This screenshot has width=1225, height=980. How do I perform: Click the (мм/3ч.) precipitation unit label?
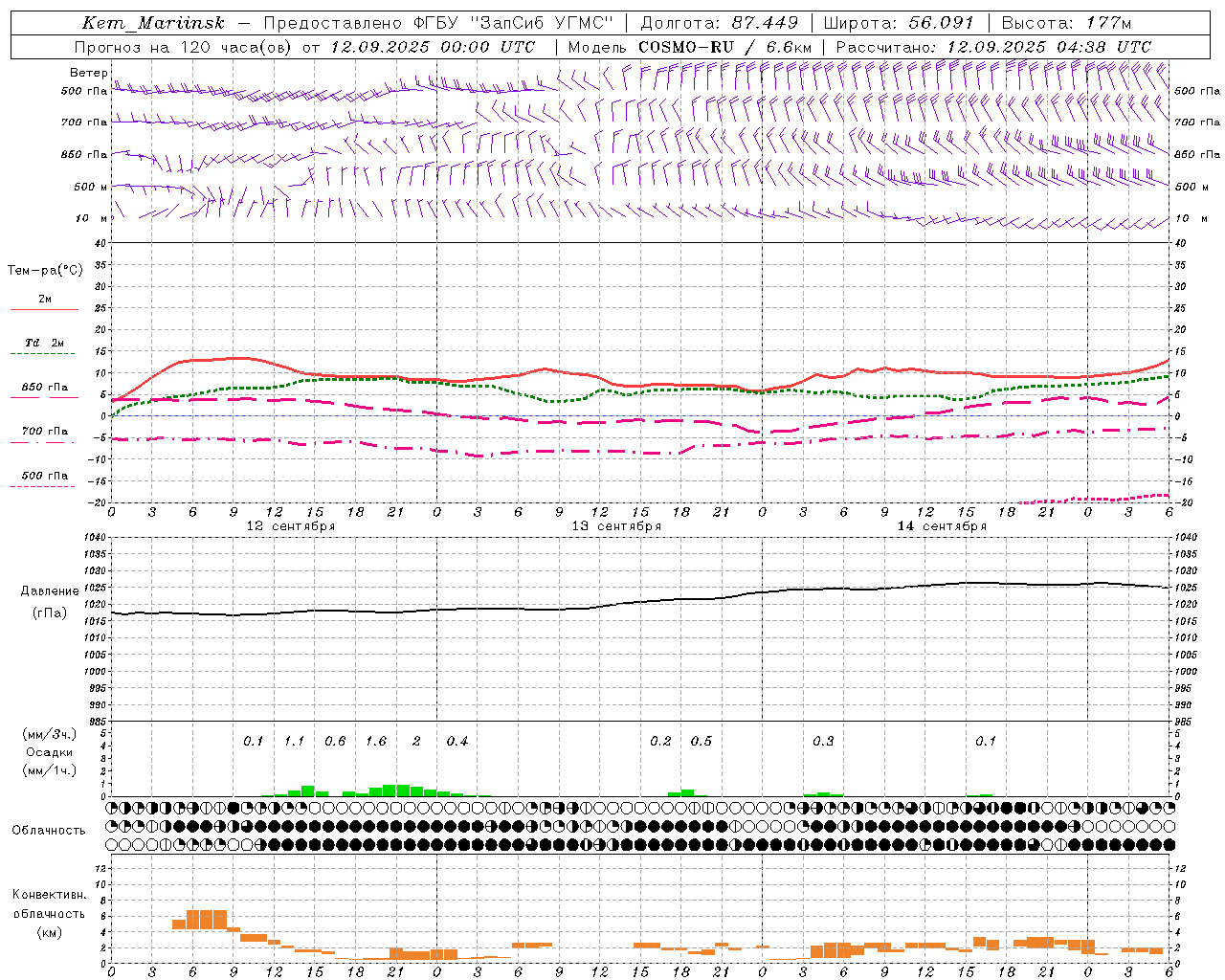click(x=50, y=734)
